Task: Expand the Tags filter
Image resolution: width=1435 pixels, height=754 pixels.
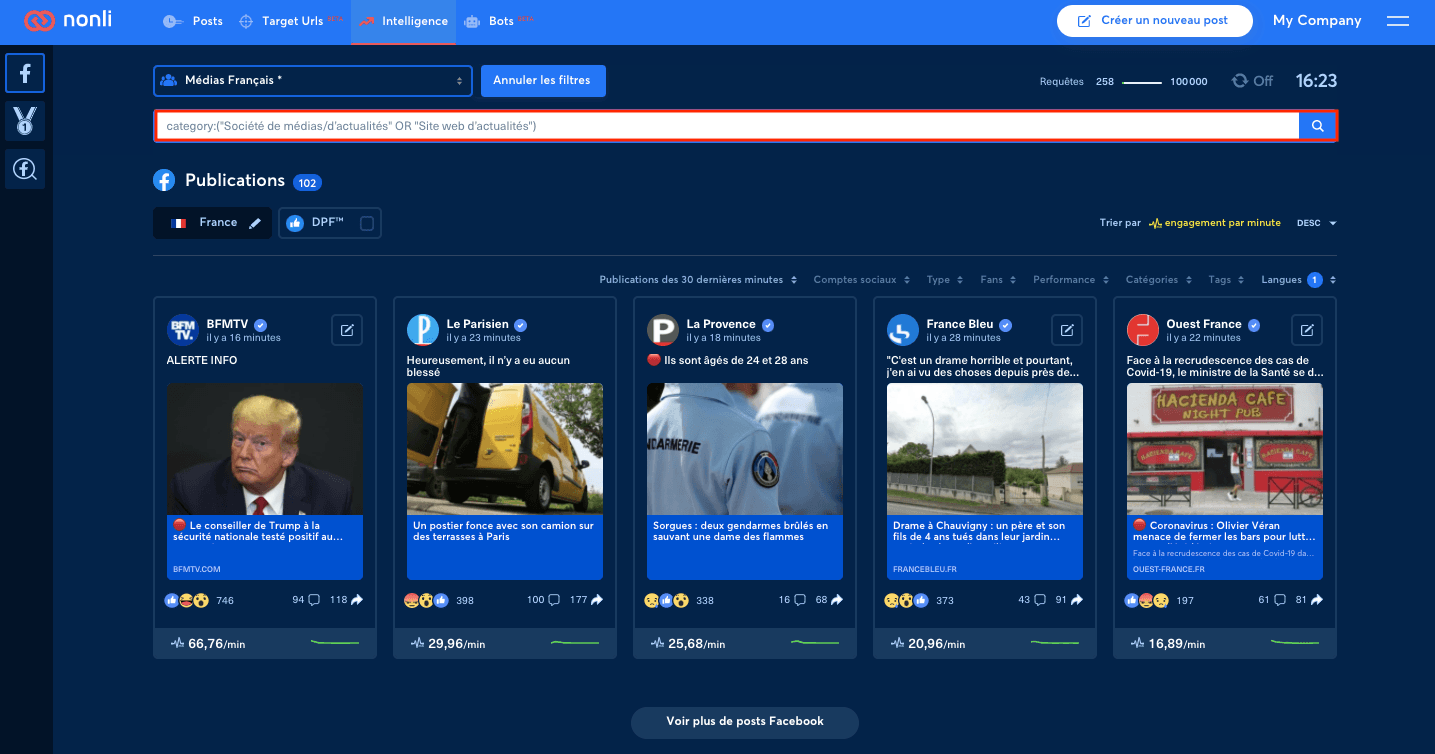Action: (x=1227, y=280)
